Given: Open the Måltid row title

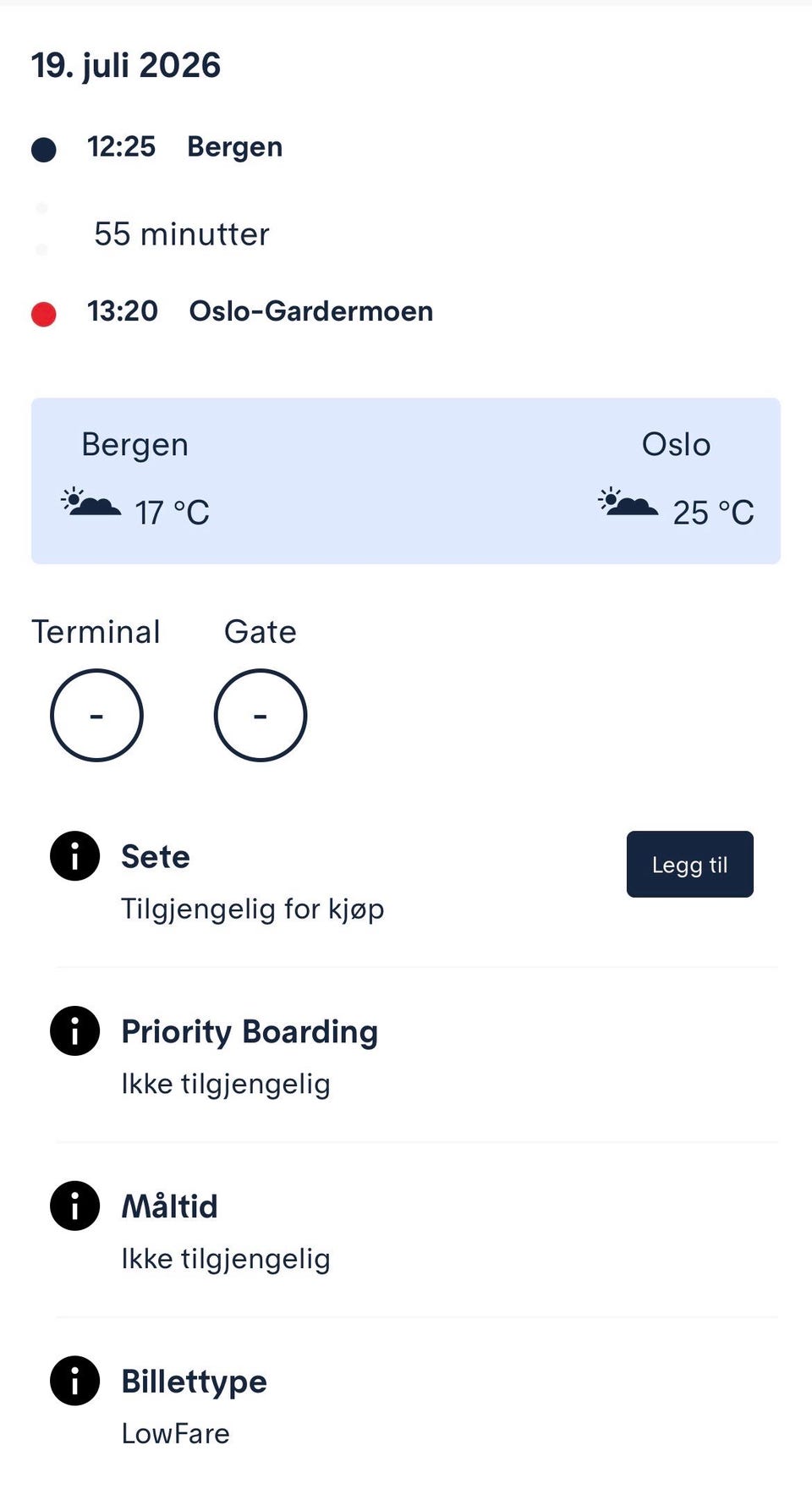Looking at the screenshot, I should pyautogui.click(x=169, y=1206).
